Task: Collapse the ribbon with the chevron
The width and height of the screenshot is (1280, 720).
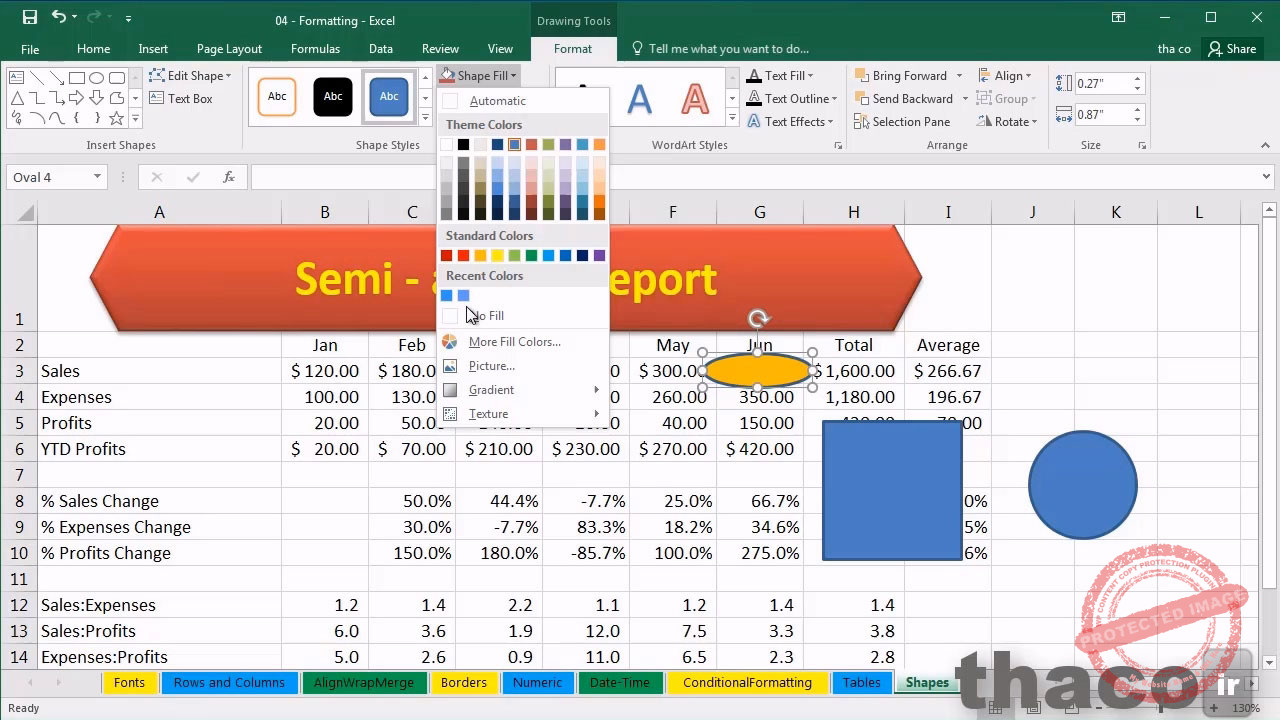Action: [1265, 146]
